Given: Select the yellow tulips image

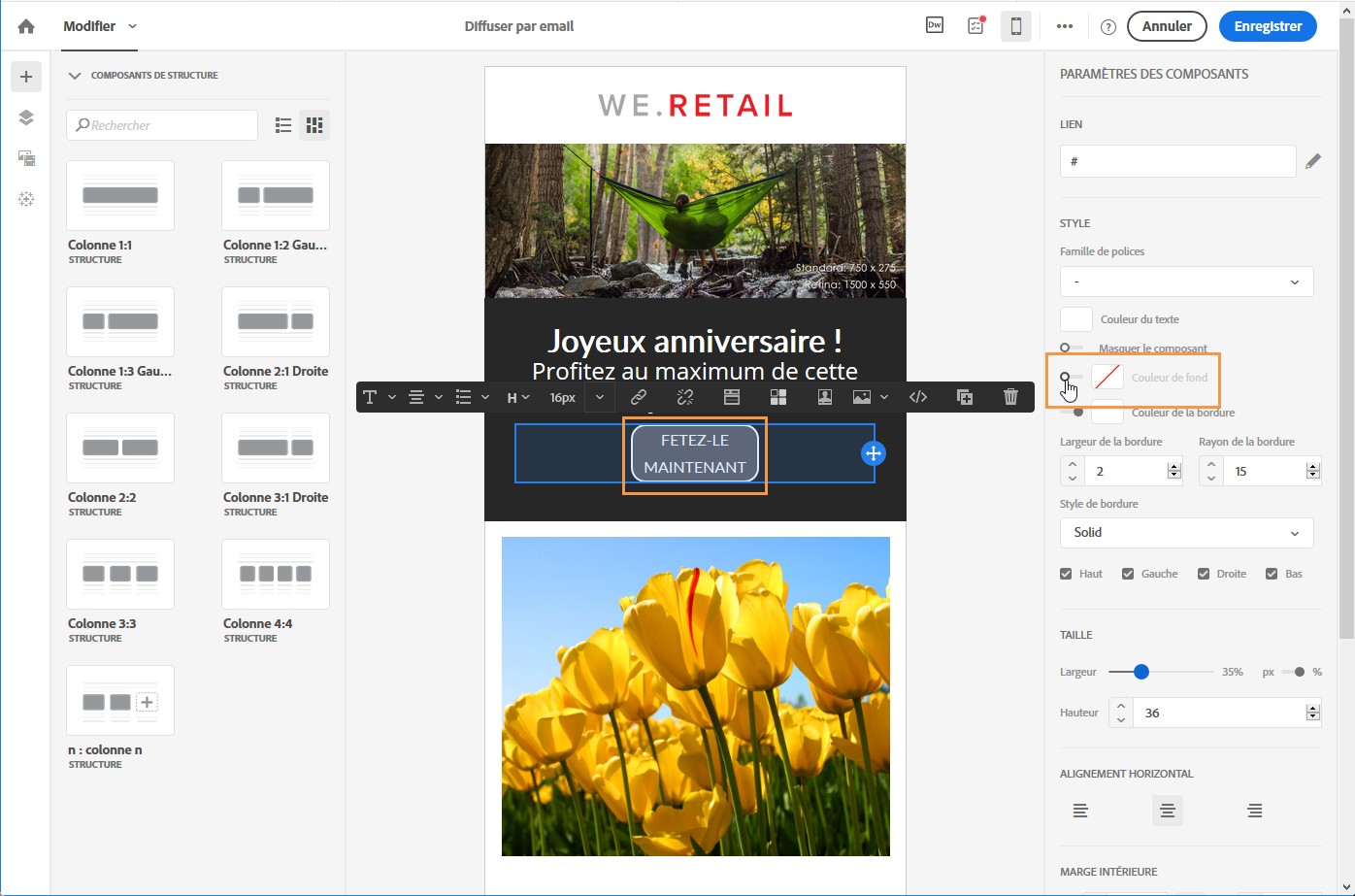Looking at the screenshot, I should tap(696, 697).
